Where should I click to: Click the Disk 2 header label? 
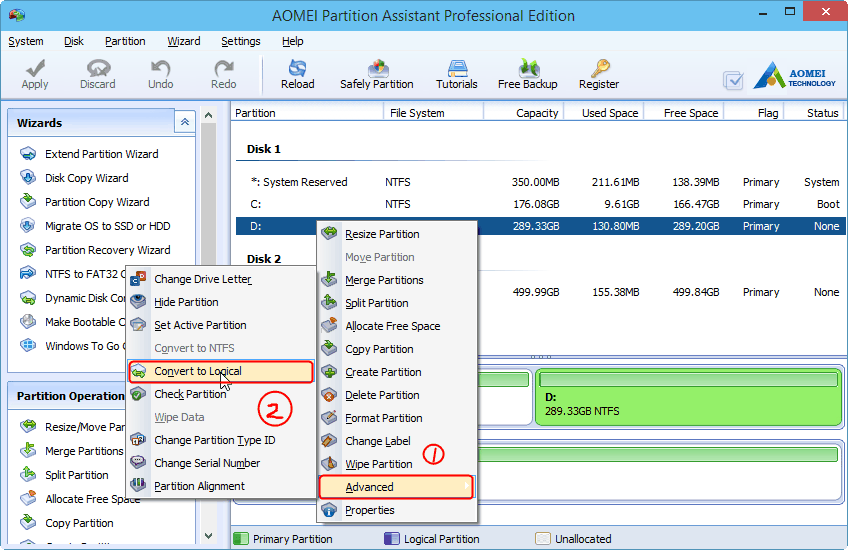(x=264, y=259)
